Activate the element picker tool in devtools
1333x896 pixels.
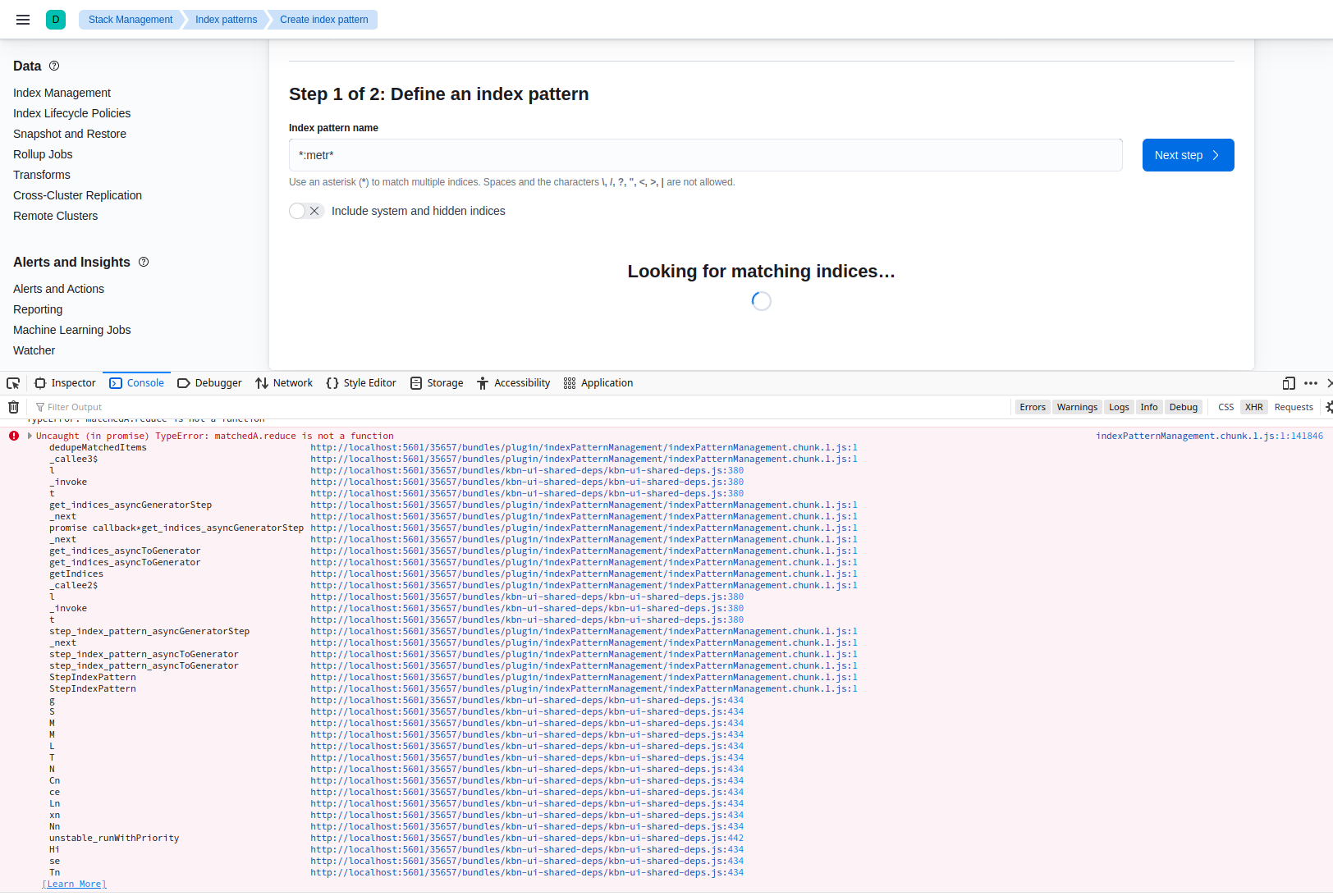[x=13, y=383]
